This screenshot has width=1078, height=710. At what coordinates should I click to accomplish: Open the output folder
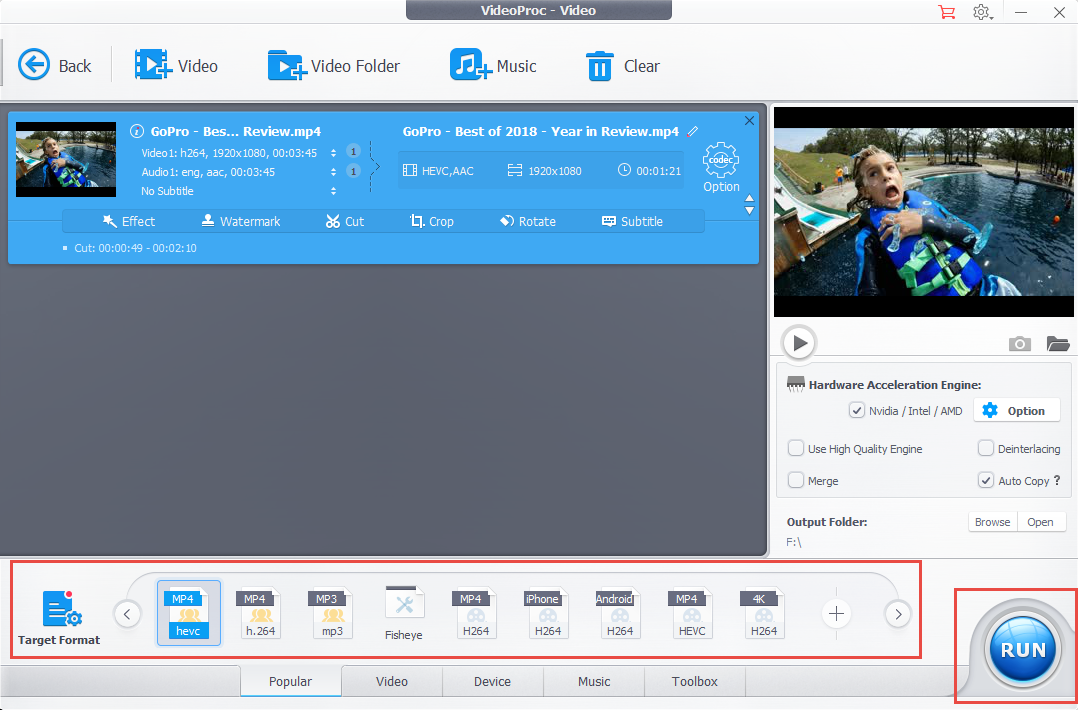(1041, 522)
